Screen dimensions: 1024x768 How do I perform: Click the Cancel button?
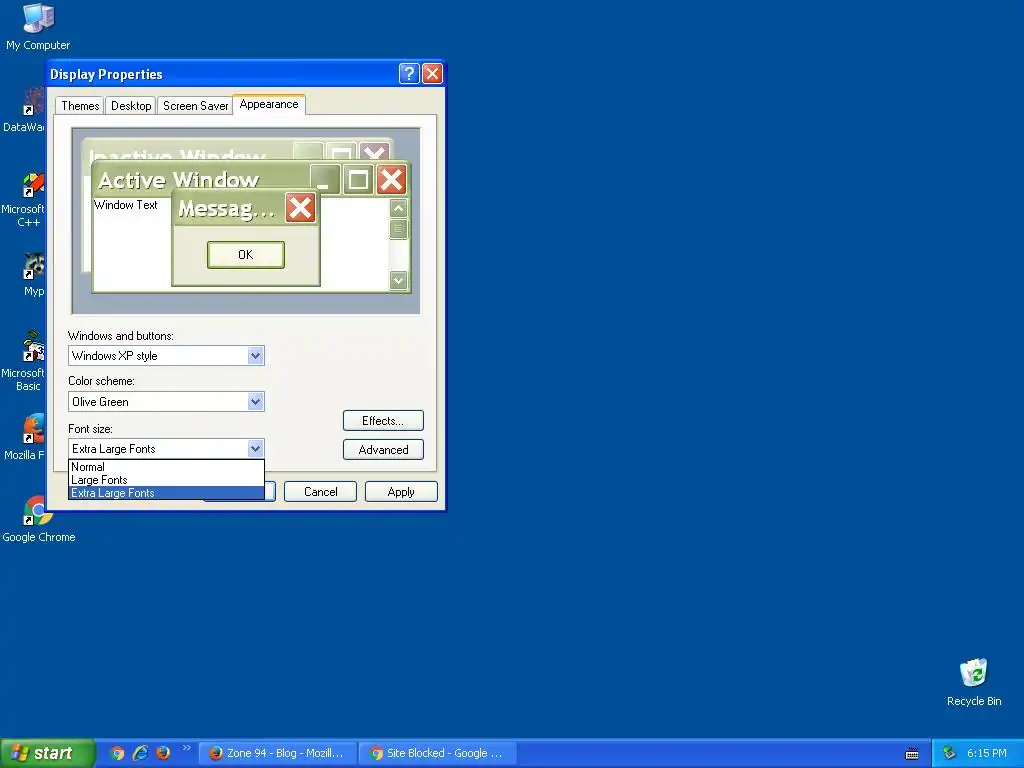tap(321, 492)
